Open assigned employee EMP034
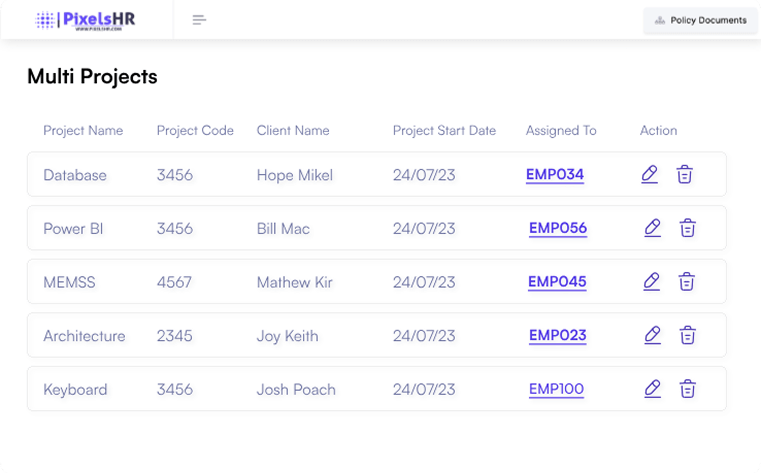Image resolution: width=761 pixels, height=473 pixels. tap(555, 175)
